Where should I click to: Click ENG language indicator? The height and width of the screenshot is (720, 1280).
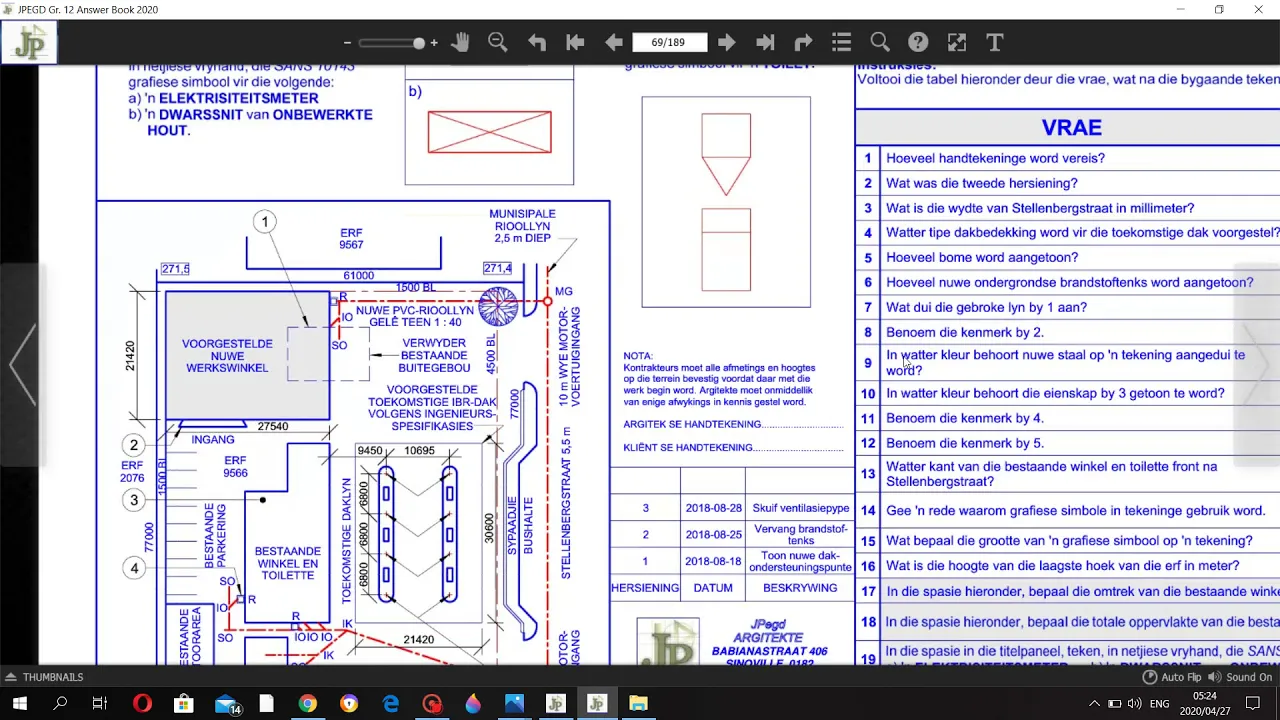[1160, 704]
